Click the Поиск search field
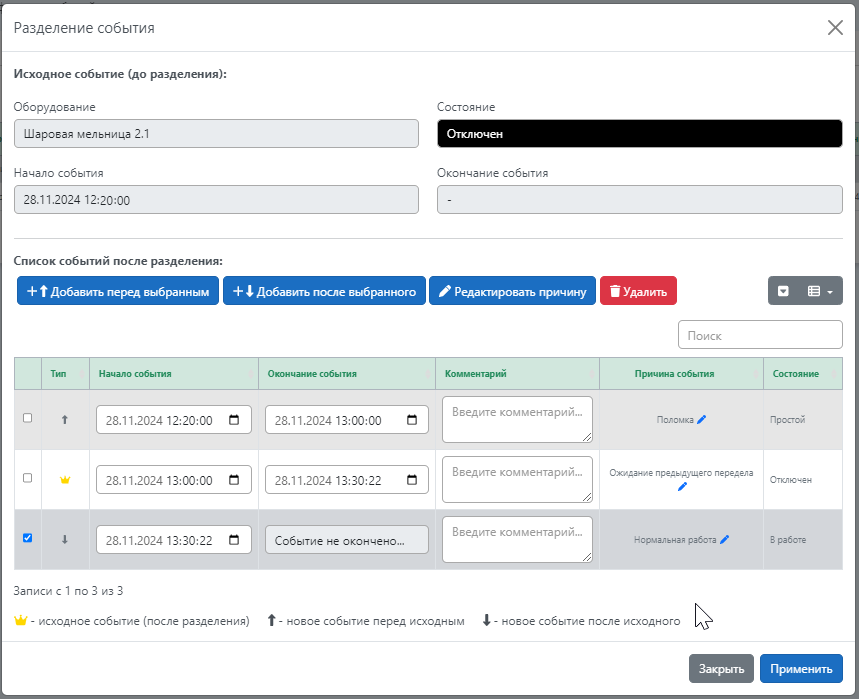The image size is (859, 699). (x=760, y=335)
